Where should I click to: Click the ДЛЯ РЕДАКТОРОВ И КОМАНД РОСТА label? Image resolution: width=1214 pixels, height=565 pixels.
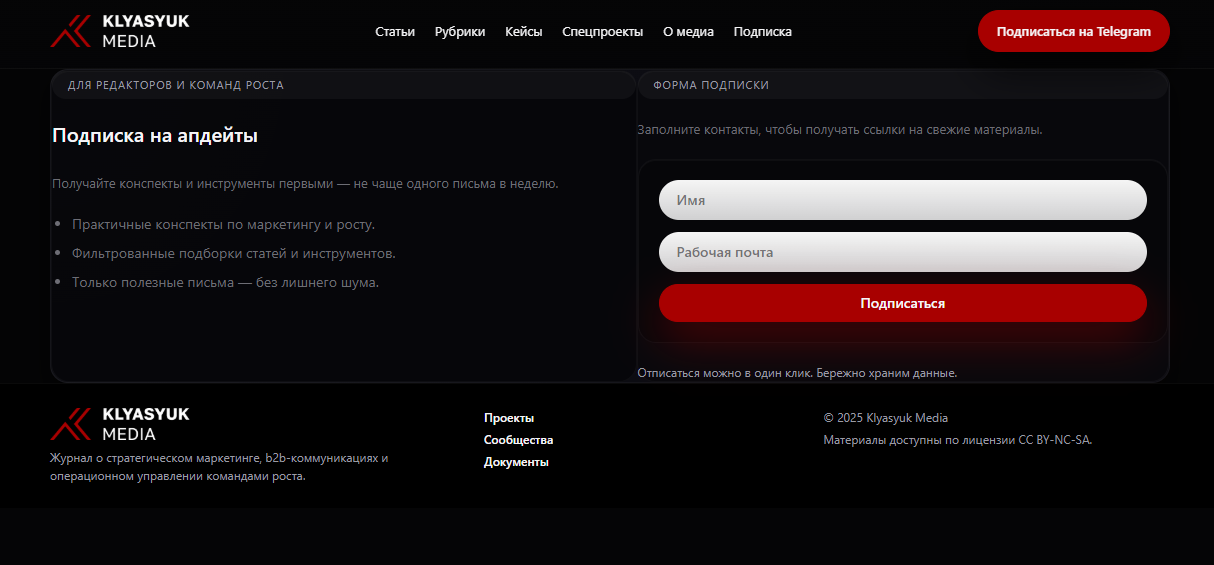point(176,85)
